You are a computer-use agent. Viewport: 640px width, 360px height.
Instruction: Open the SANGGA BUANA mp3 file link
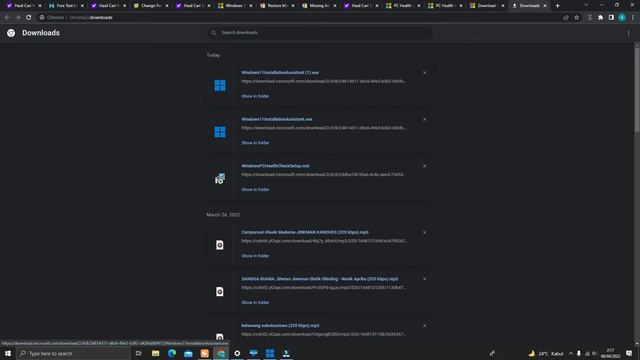[319, 279]
